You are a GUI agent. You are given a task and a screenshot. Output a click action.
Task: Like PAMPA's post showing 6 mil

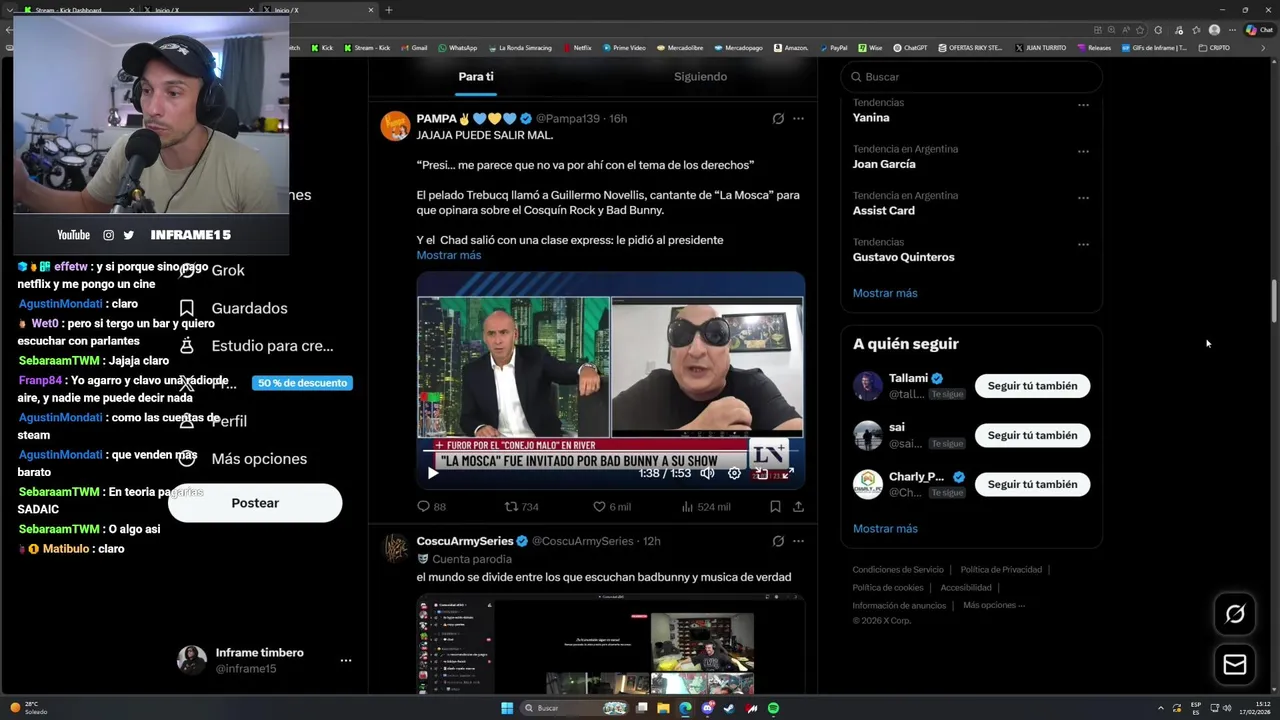point(612,507)
